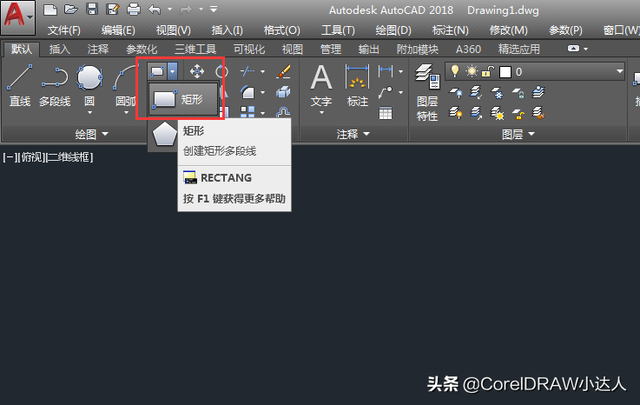This screenshot has width=640, height=405.
Task: Click the [二维线框] visual style label
Action: click(69, 157)
